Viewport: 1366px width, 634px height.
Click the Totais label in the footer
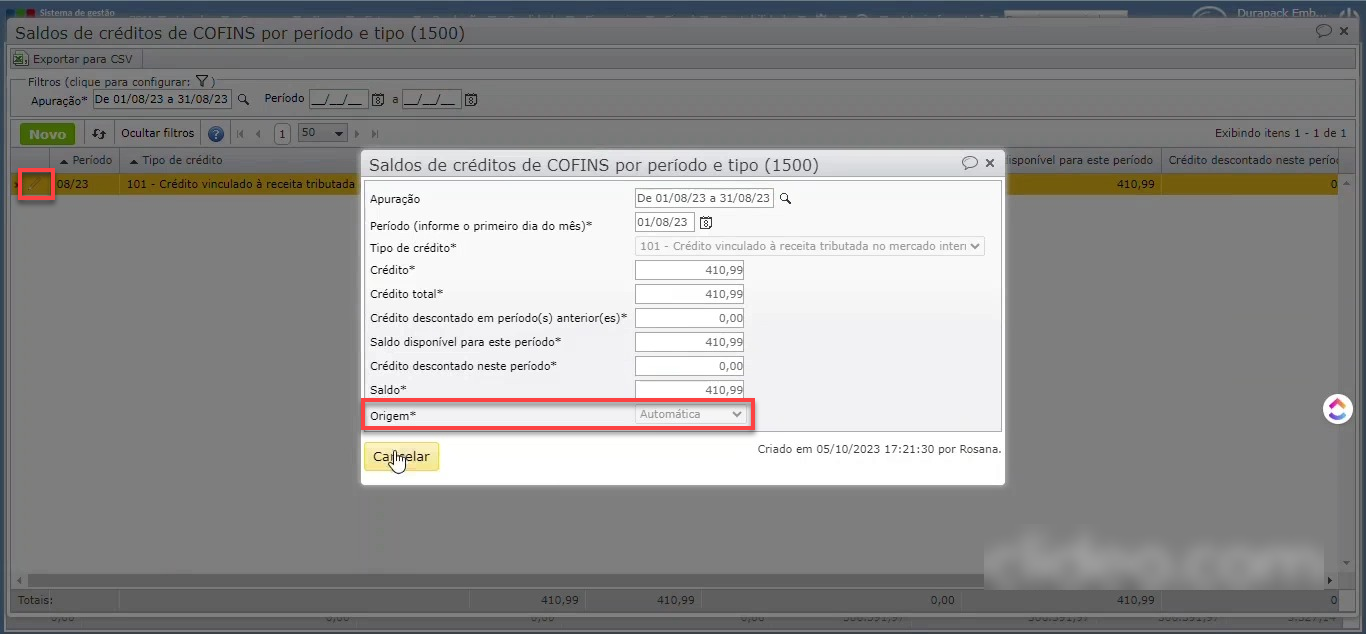point(33,601)
